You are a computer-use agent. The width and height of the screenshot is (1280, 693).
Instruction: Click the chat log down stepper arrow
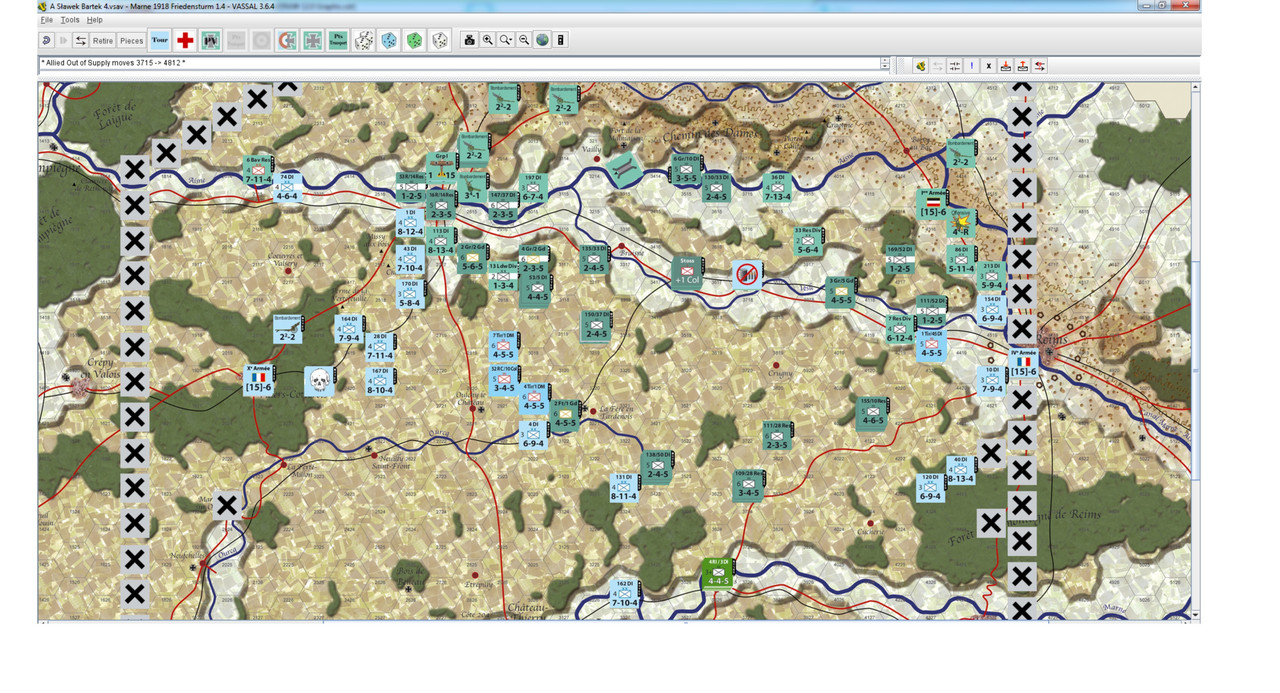point(885,67)
